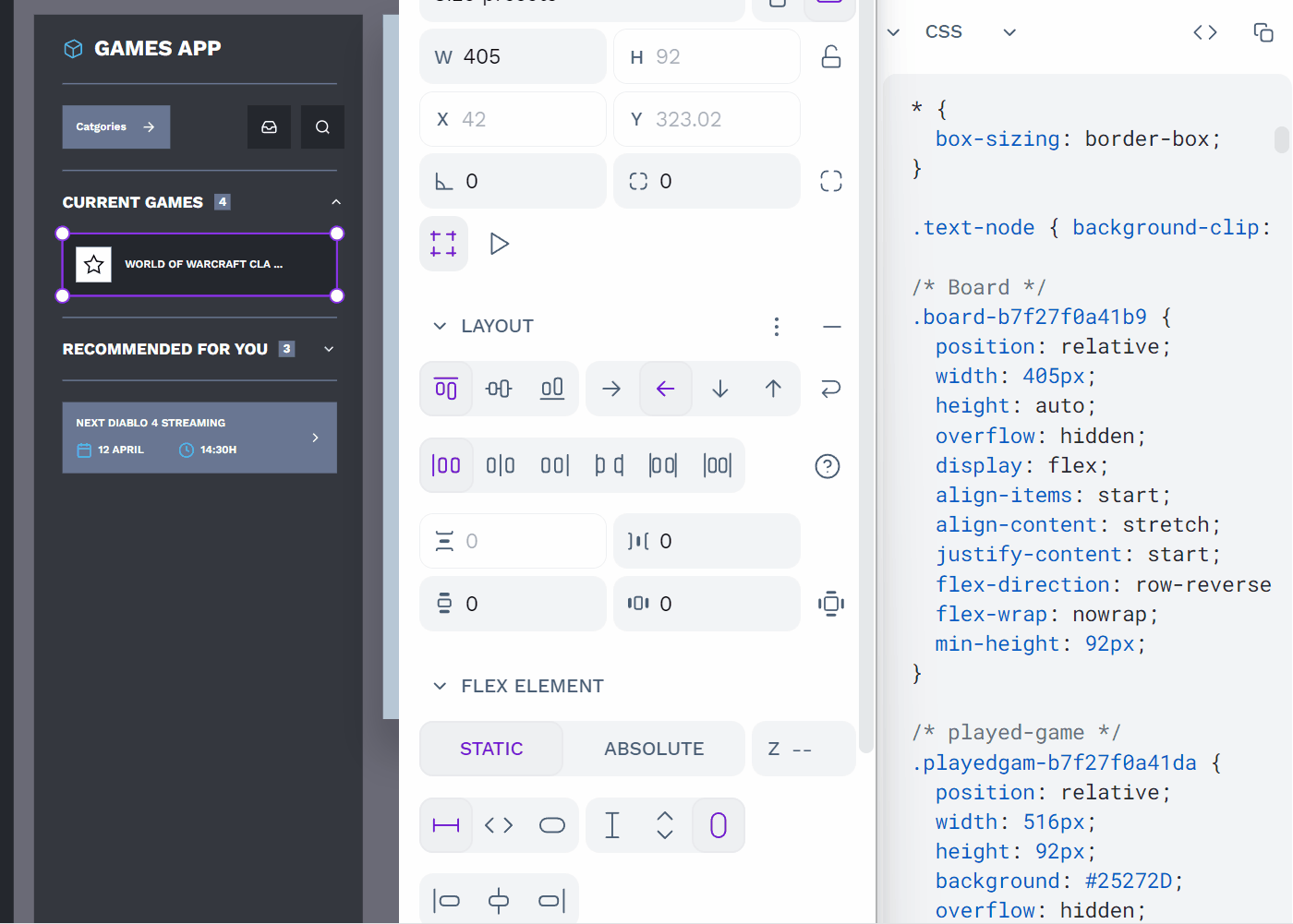Select the center align-items option
This screenshot has height=924, width=1293.
tap(498, 389)
